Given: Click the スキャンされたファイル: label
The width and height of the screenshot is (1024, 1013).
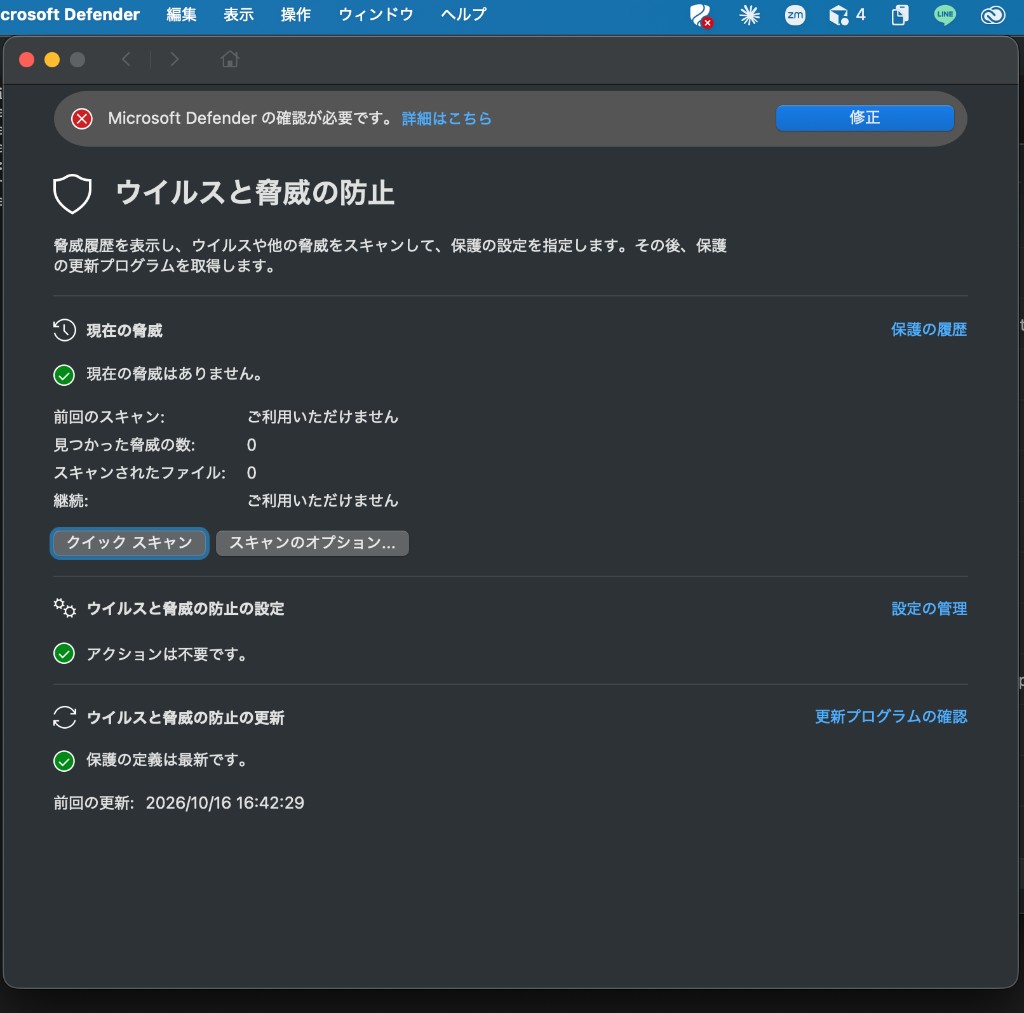Looking at the screenshot, I should [x=140, y=473].
